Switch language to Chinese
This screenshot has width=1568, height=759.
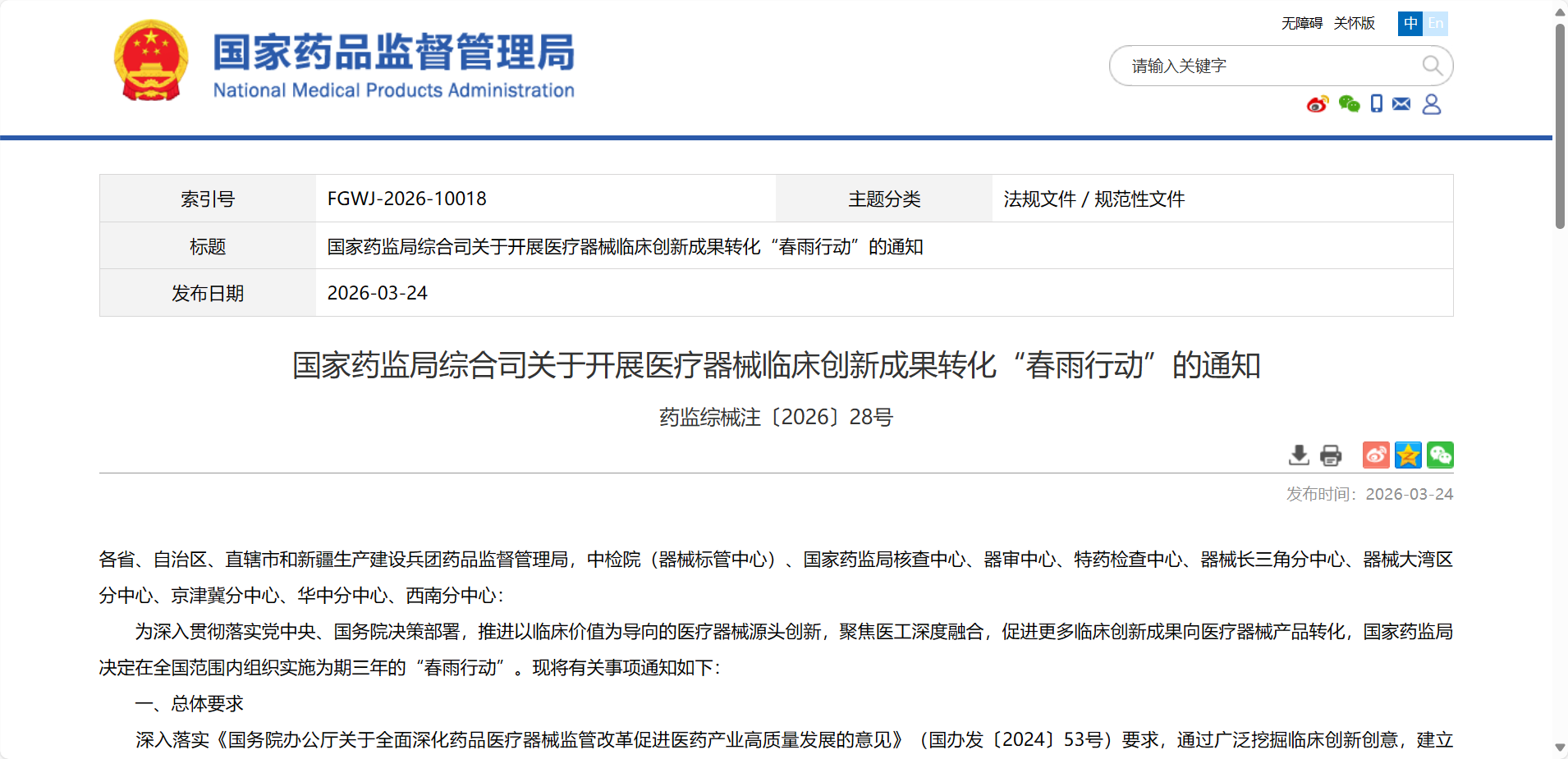point(1410,24)
